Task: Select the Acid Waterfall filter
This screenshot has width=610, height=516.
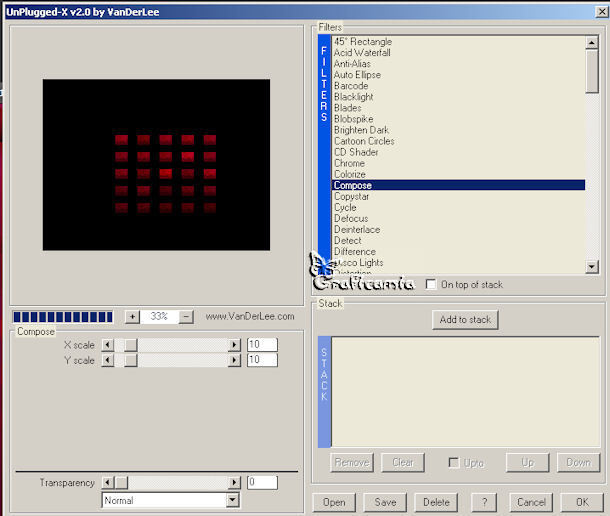Action: tap(458, 53)
